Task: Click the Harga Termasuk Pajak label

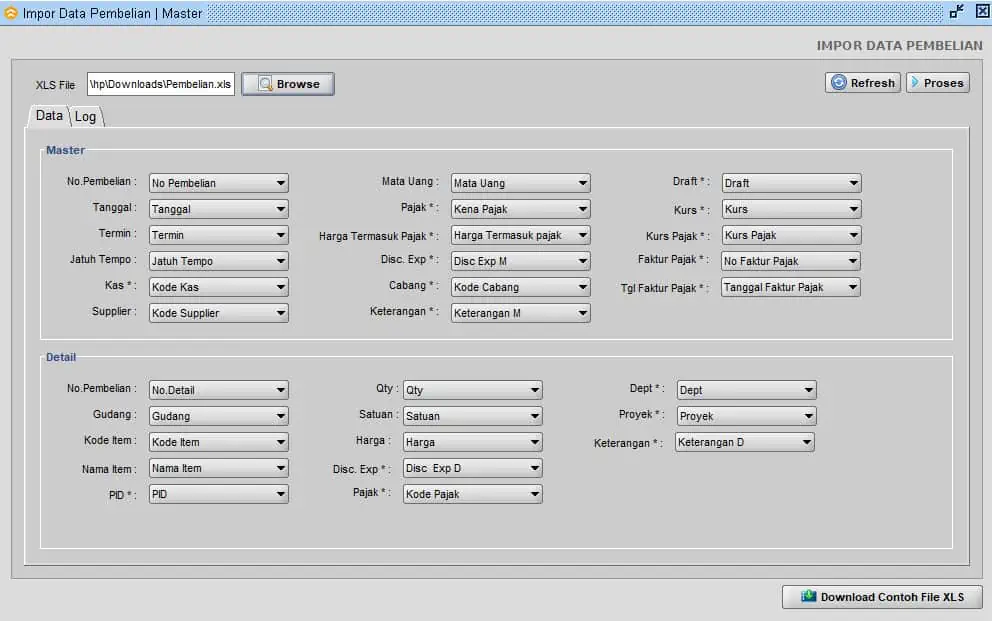Action: (x=378, y=236)
